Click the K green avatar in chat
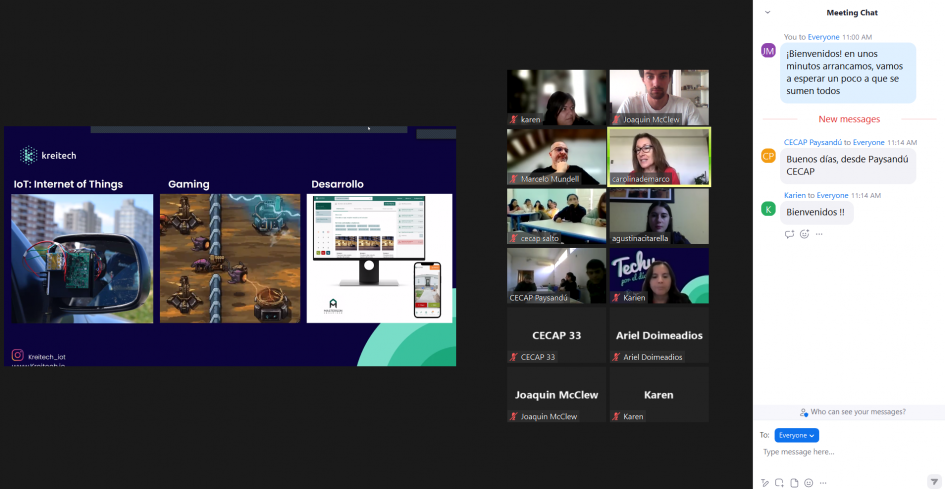This screenshot has width=945, height=489. click(768, 209)
